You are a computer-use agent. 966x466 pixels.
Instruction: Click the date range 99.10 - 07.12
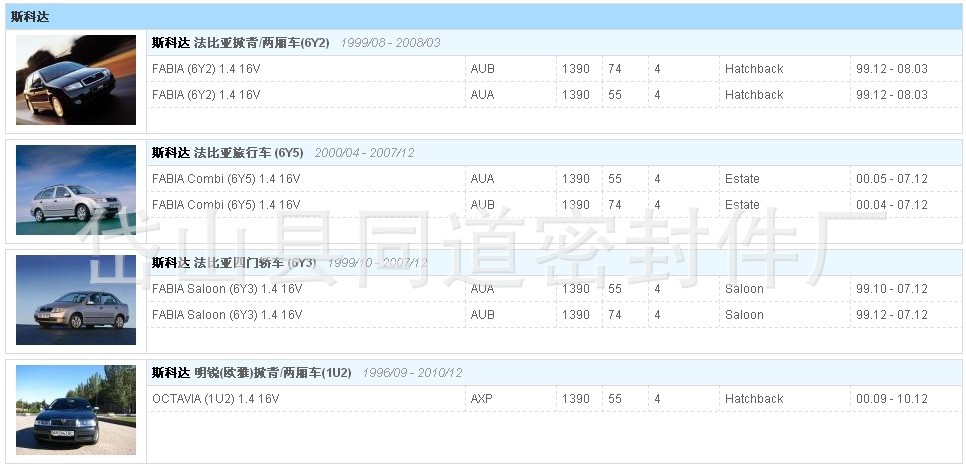coord(891,288)
